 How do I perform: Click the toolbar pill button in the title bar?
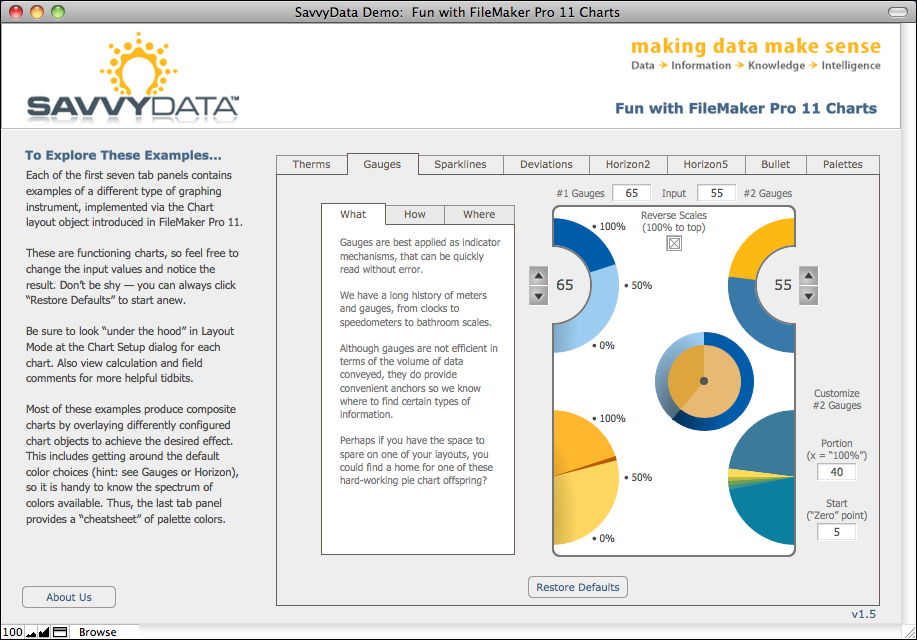(898, 12)
